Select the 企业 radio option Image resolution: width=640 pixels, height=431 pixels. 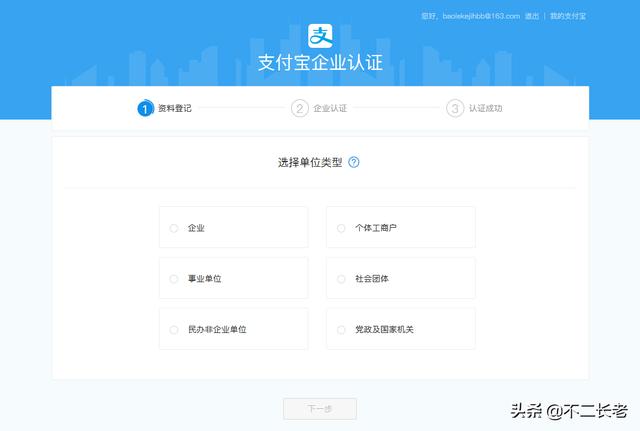[174, 228]
